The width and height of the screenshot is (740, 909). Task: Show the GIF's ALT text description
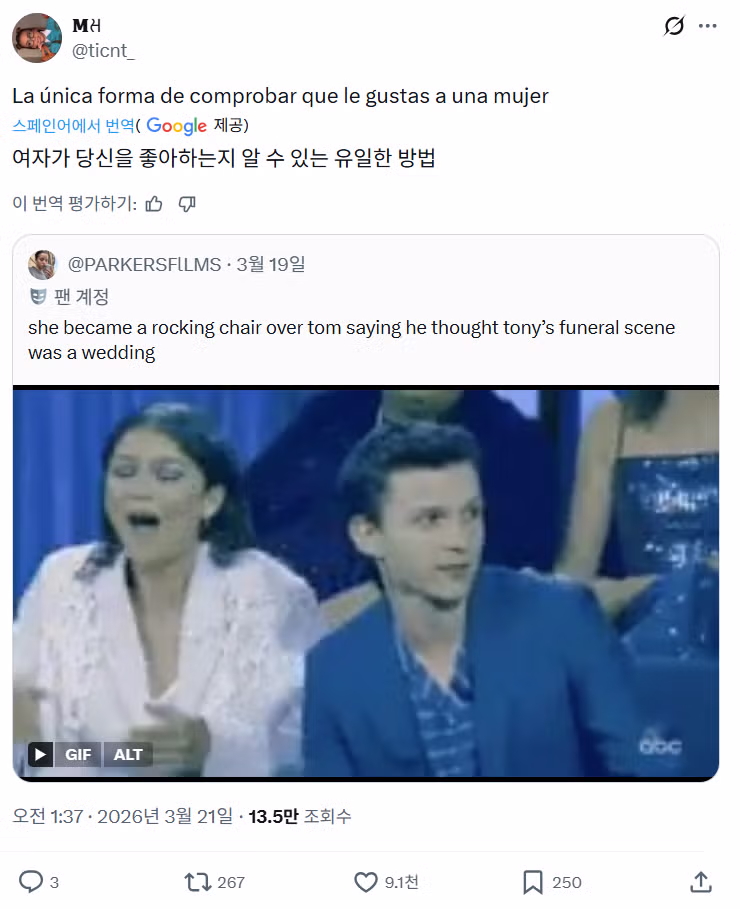coord(127,755)
